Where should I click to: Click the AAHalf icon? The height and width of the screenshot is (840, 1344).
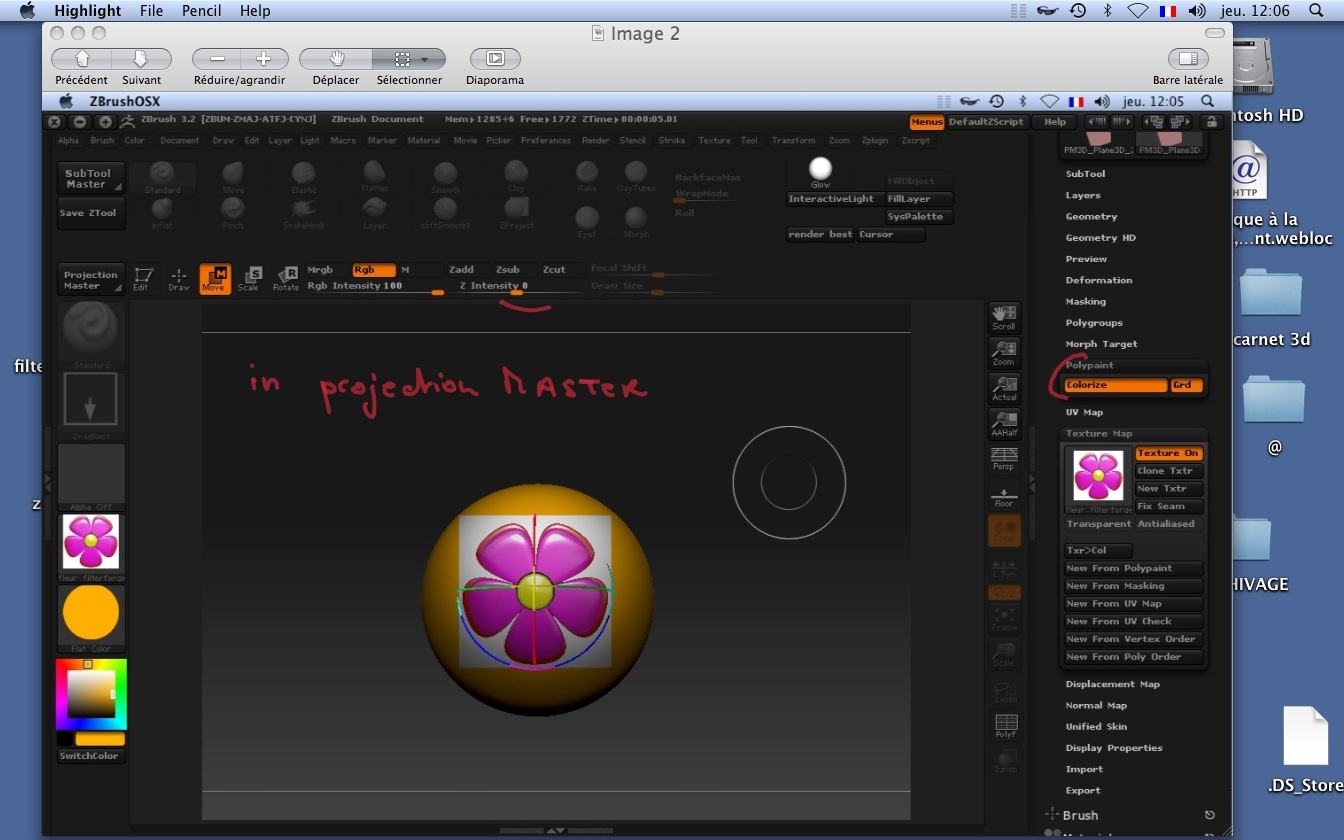(1004, 424)
